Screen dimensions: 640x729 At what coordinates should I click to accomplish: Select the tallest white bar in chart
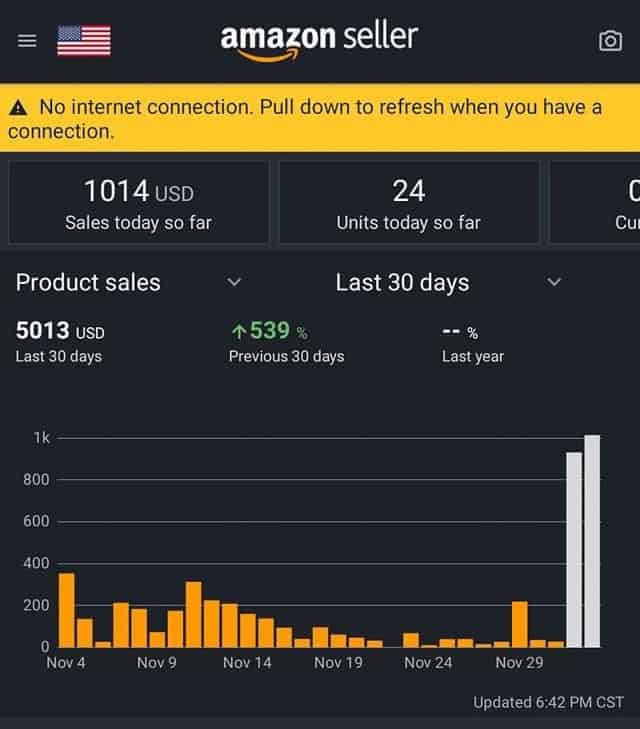click(592, 540)
